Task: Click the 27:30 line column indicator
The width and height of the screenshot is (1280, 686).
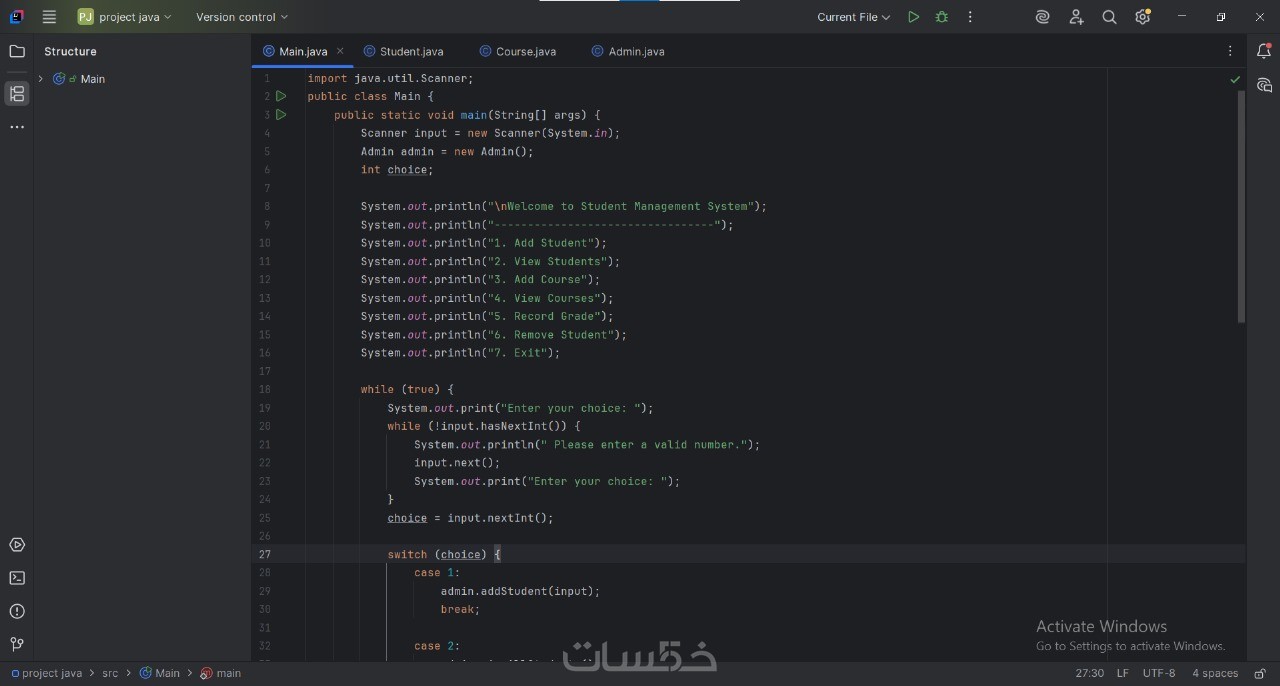Action: point(1089,673)
